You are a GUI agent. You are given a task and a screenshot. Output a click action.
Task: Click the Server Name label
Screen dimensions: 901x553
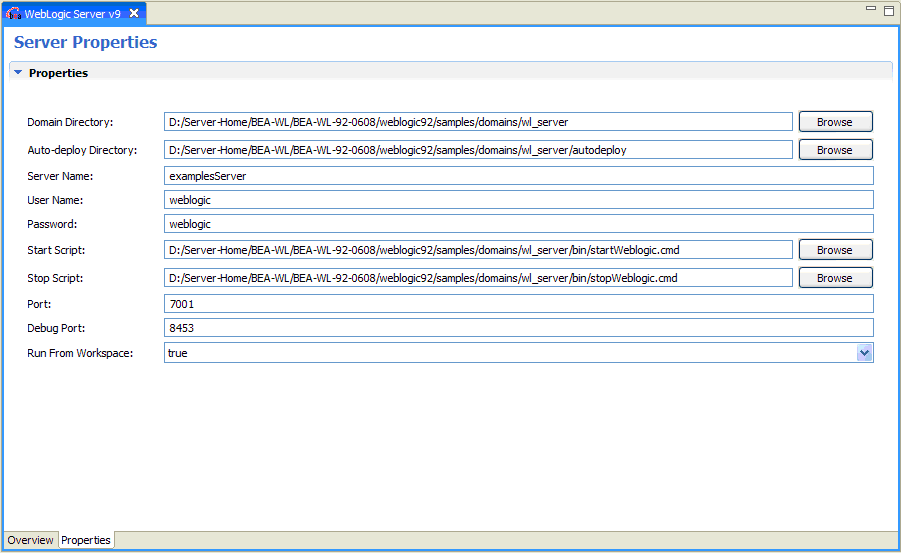coord(60,176)
